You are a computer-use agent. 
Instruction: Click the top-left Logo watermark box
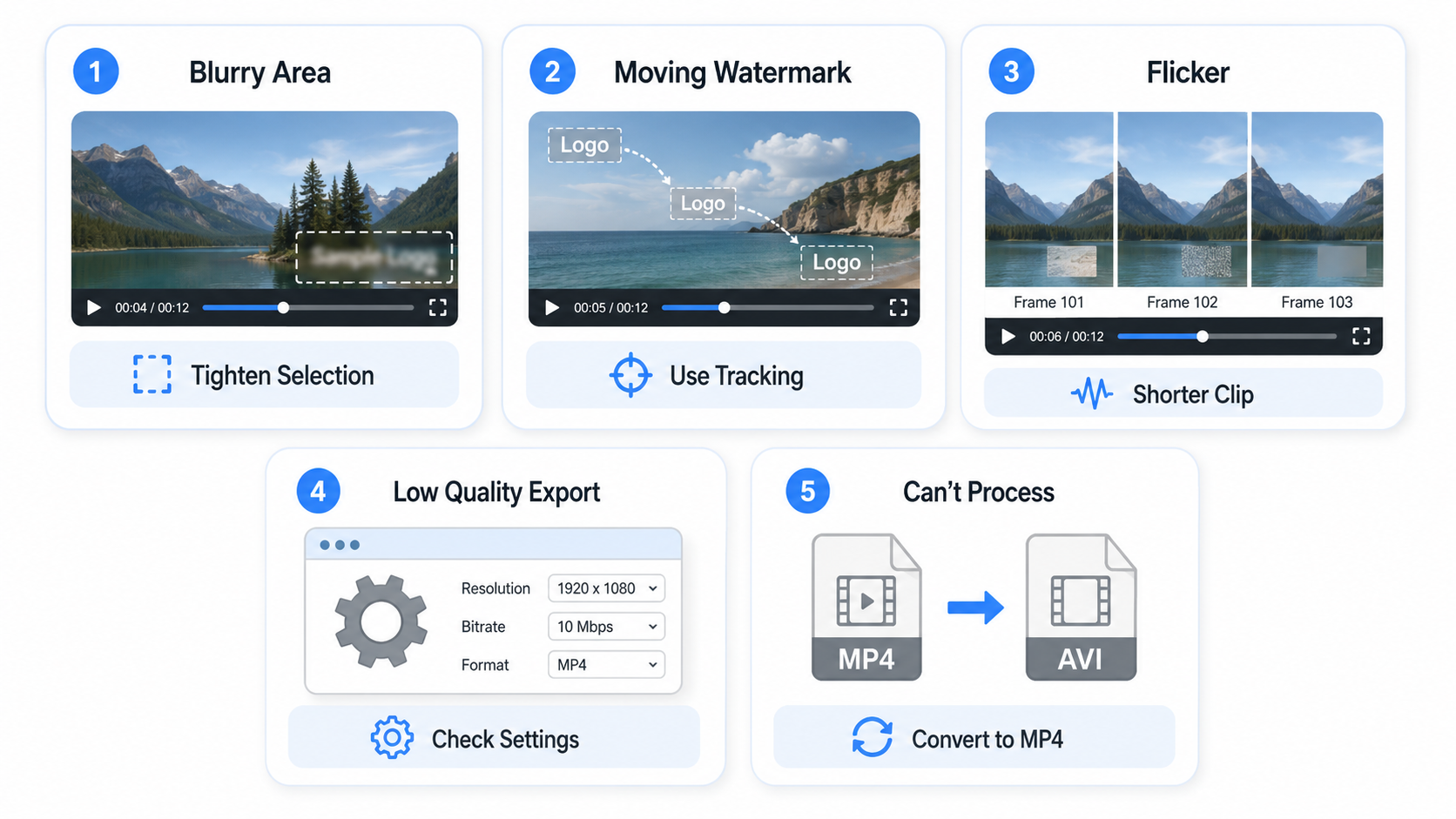(584, 145)
